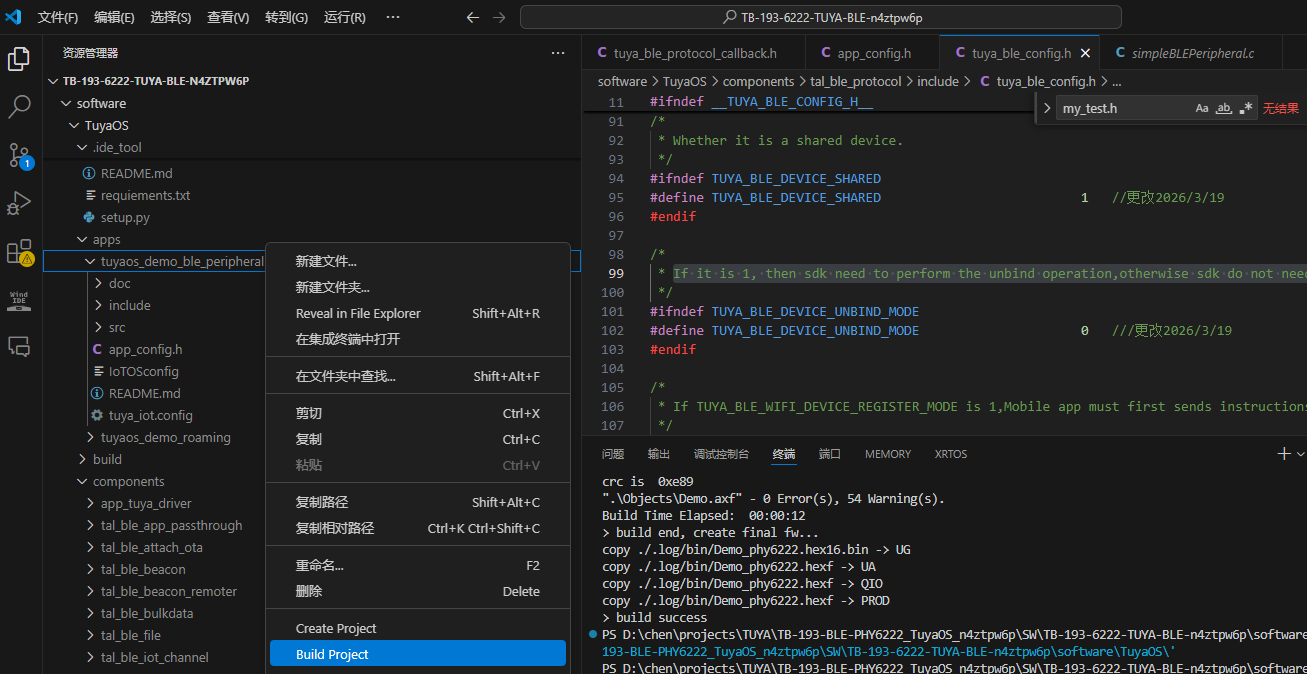The height and width of the screenshot is (674, 1307).
Task: Toggle match case in find box
Action: point(1202,109)
